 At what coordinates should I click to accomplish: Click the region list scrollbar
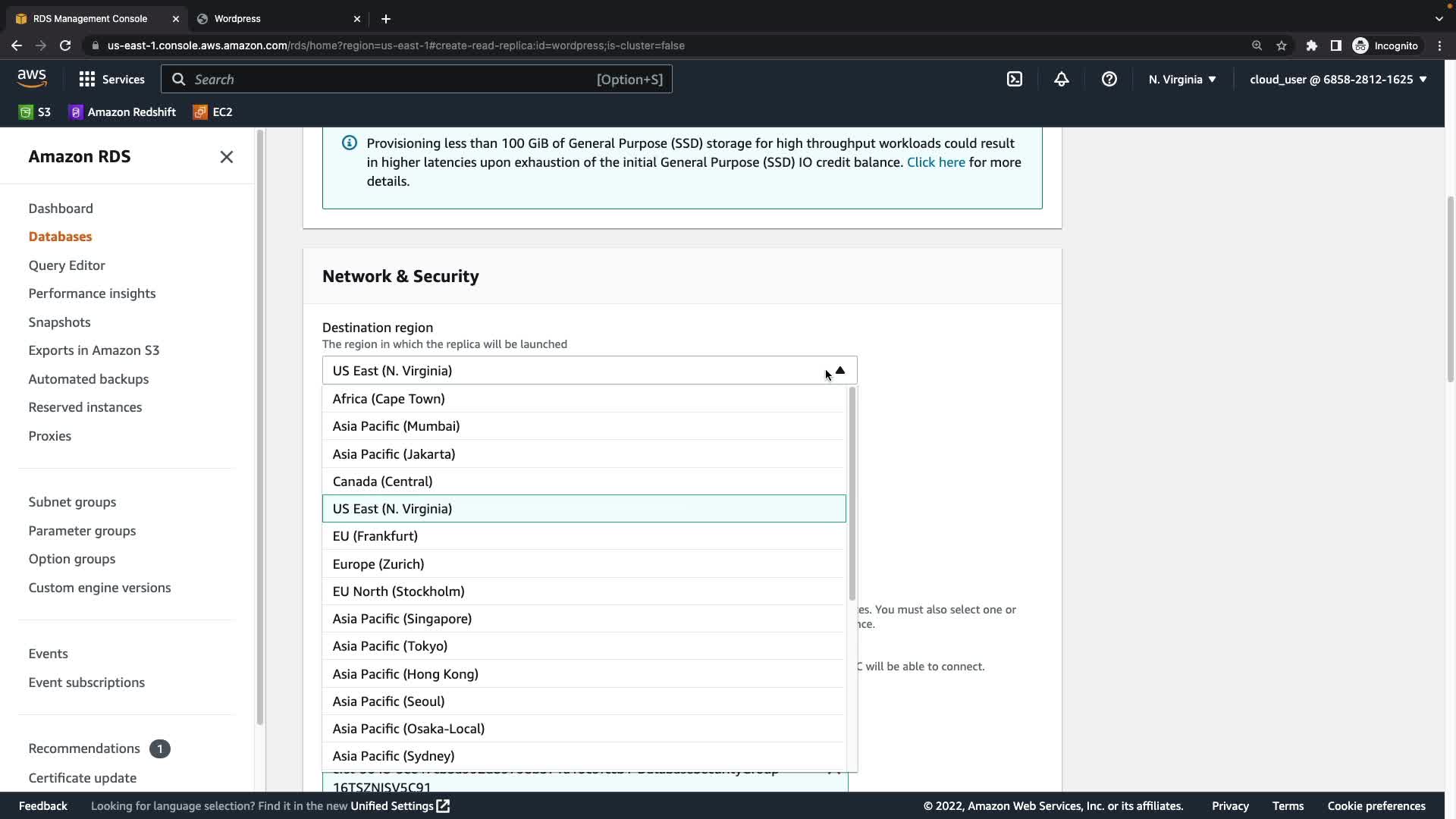tap(852, 493)
